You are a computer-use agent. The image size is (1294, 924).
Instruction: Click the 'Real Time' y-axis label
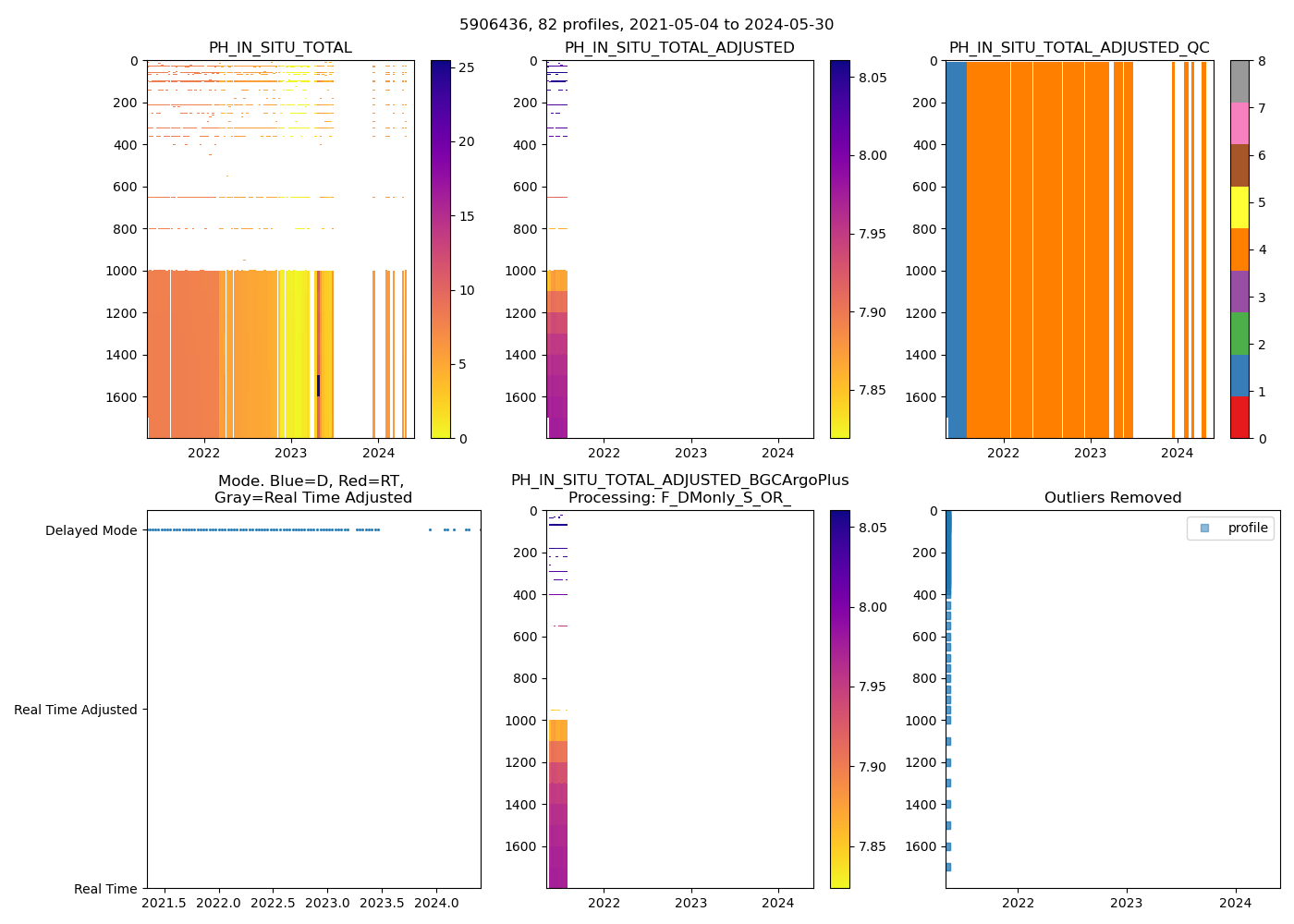pyautogui.click(x=105, y=889)
